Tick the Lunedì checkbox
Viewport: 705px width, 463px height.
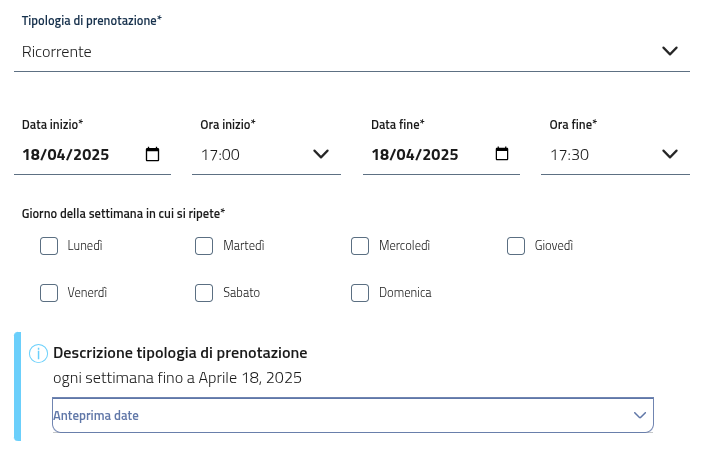(49, 246)
